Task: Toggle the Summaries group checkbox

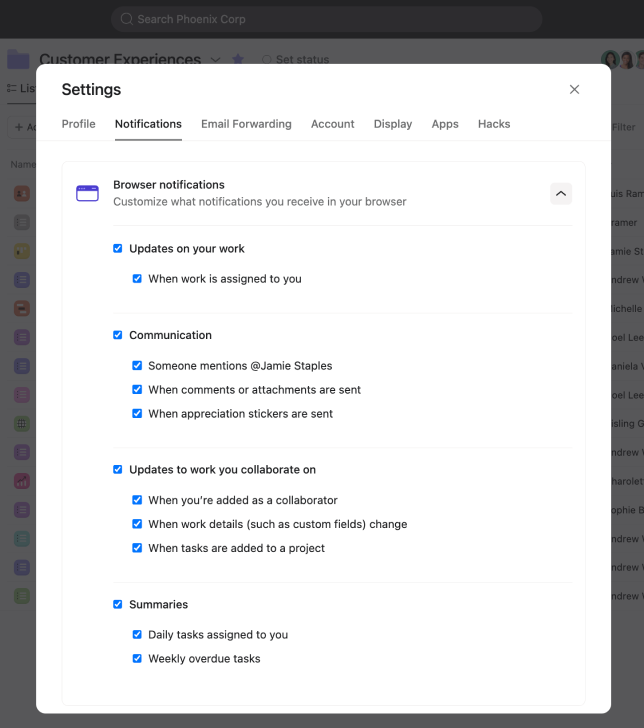Action: point(118,605)
